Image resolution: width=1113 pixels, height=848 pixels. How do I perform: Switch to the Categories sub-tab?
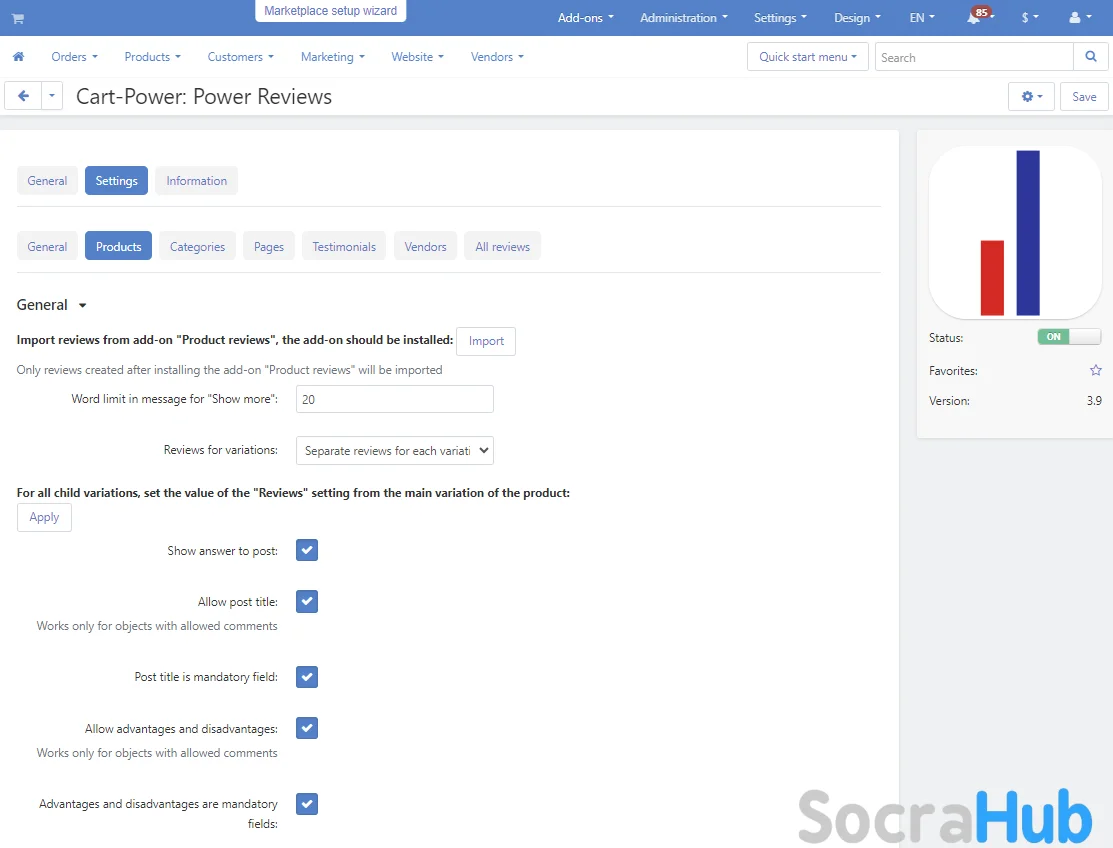[197, 246]
